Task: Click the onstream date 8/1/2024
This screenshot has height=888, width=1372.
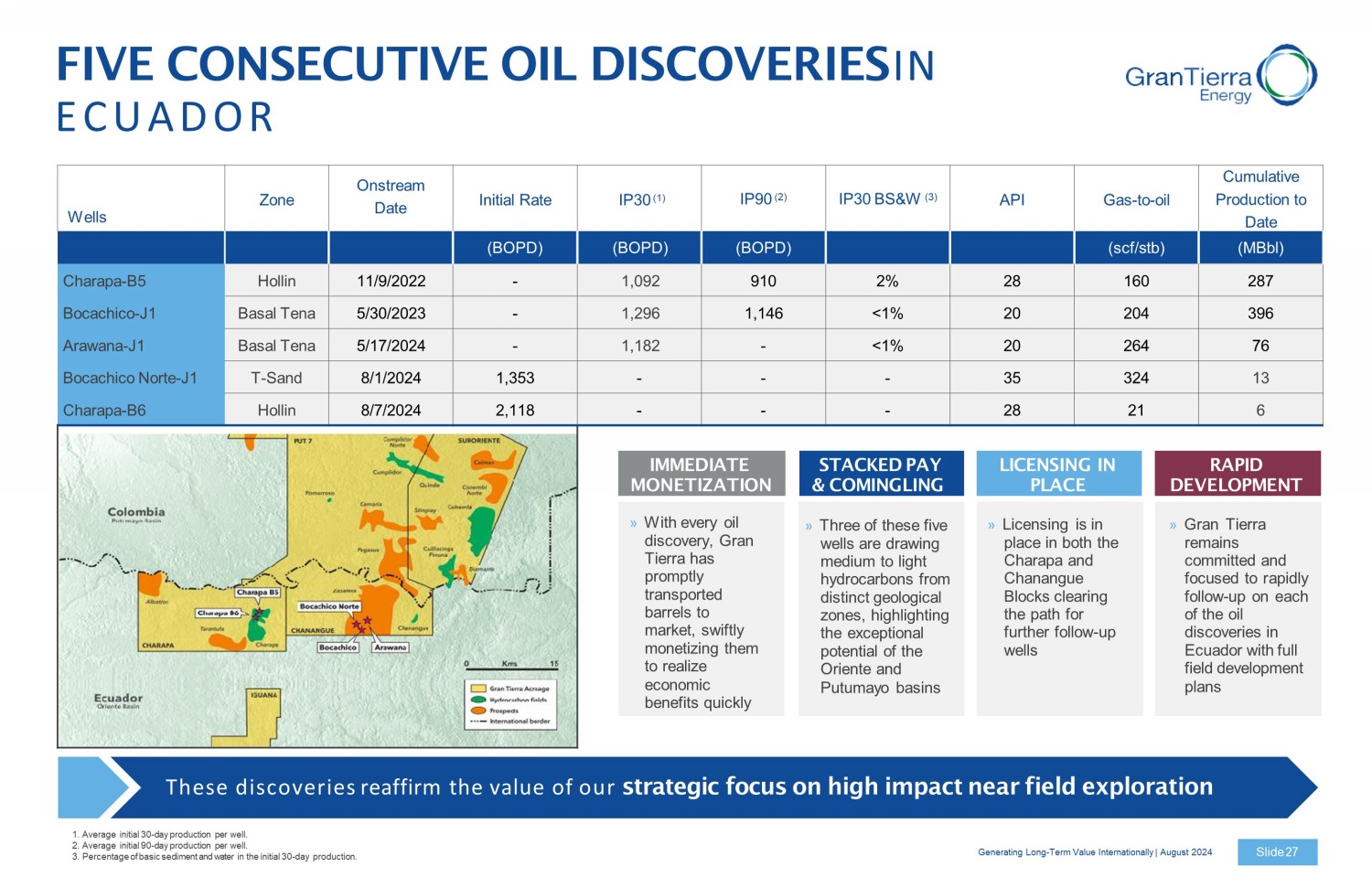Action: [391, 378]
